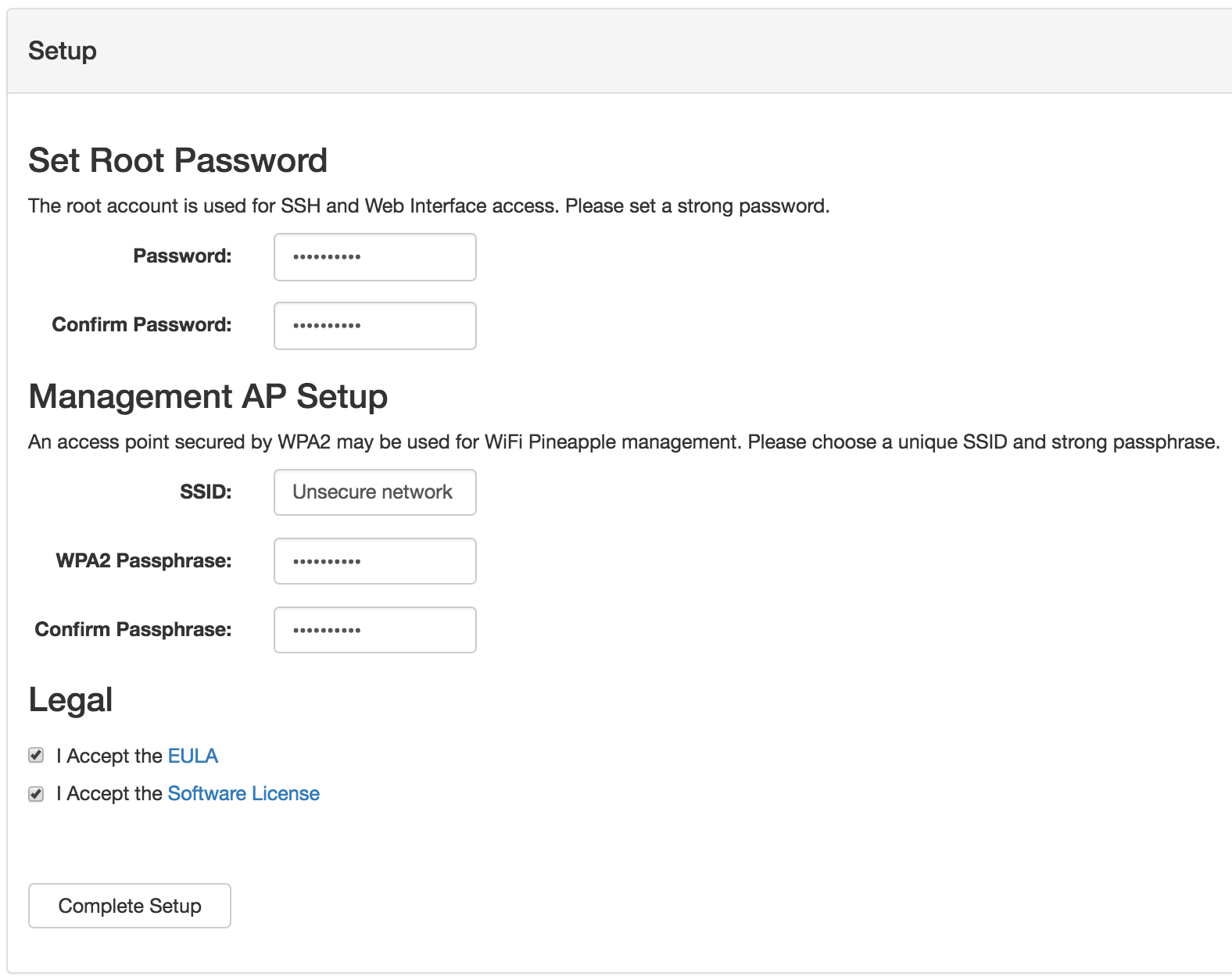
Task: Click the Confirm Password: label
Action: [x=141, y=324]
